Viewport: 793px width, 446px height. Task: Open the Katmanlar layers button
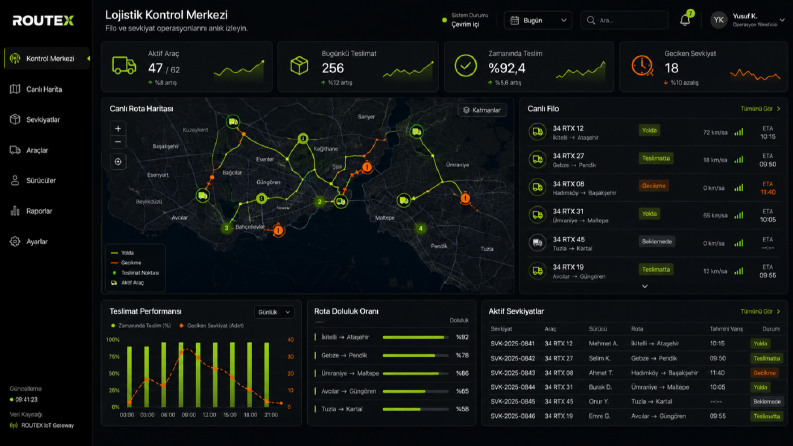pyautogui.click(x=482, y=110)
